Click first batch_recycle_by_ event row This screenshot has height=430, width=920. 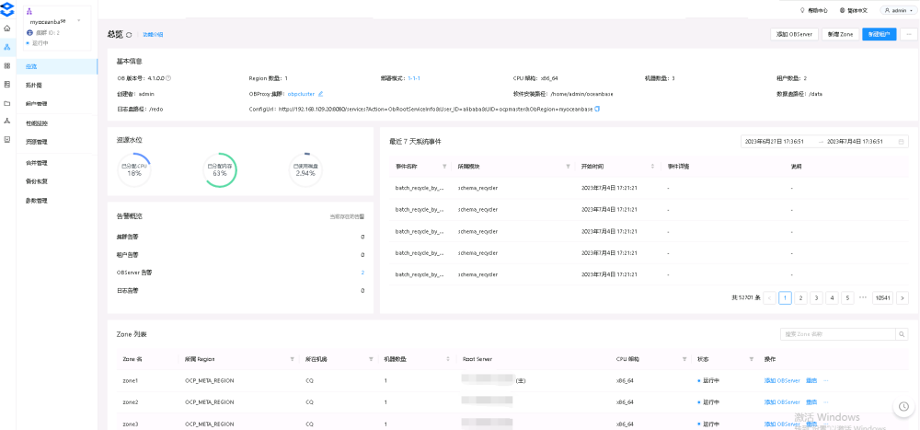pos(649,188)
